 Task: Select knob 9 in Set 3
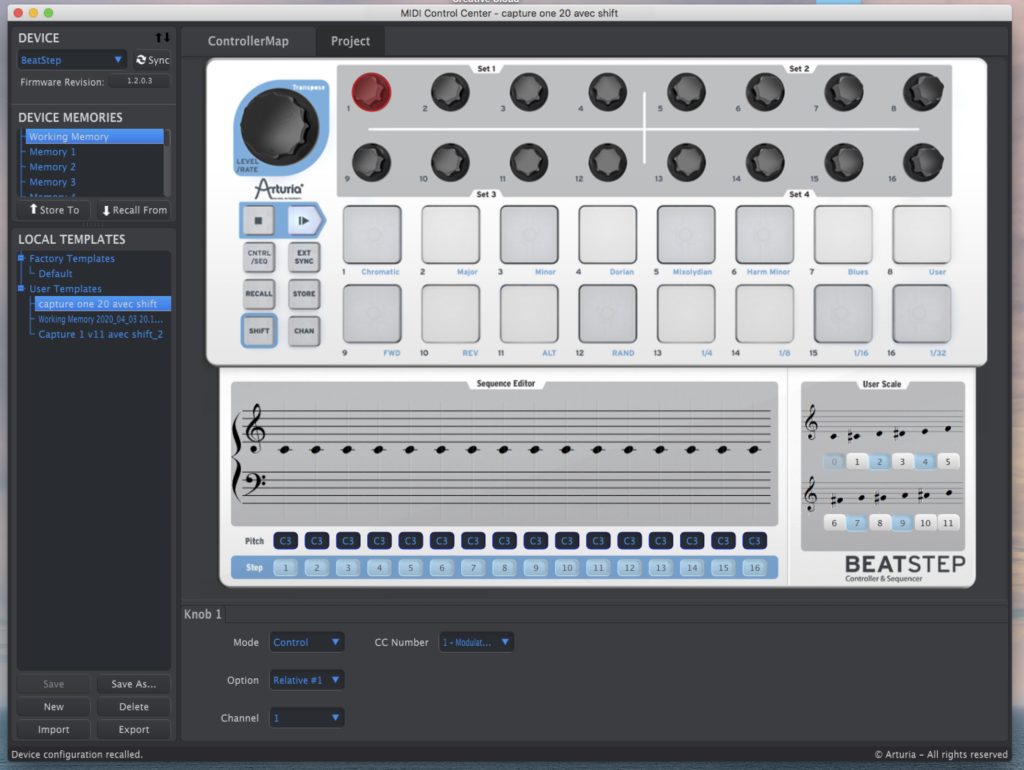click(x=371, y=162)
